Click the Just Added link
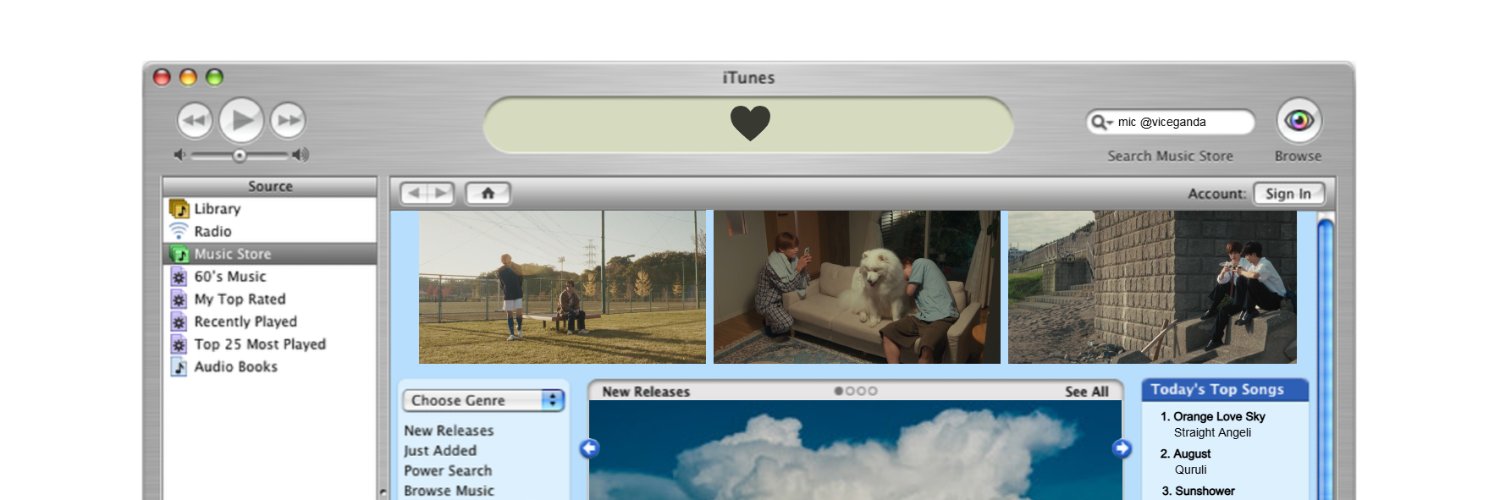Viewport: 1500px width, 500px height. coord(440,451)
